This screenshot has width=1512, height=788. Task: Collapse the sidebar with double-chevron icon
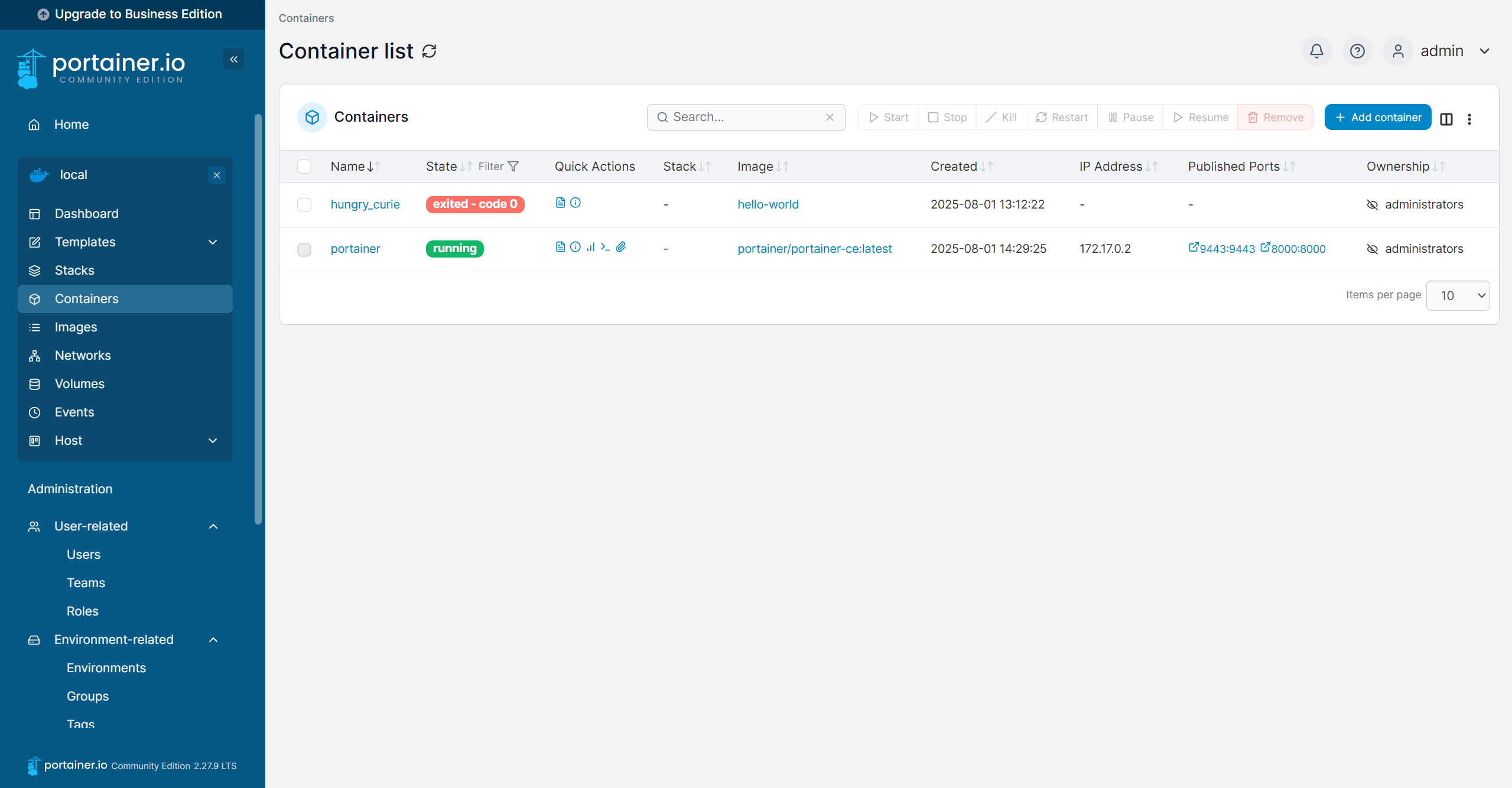(x=233, y=59)
